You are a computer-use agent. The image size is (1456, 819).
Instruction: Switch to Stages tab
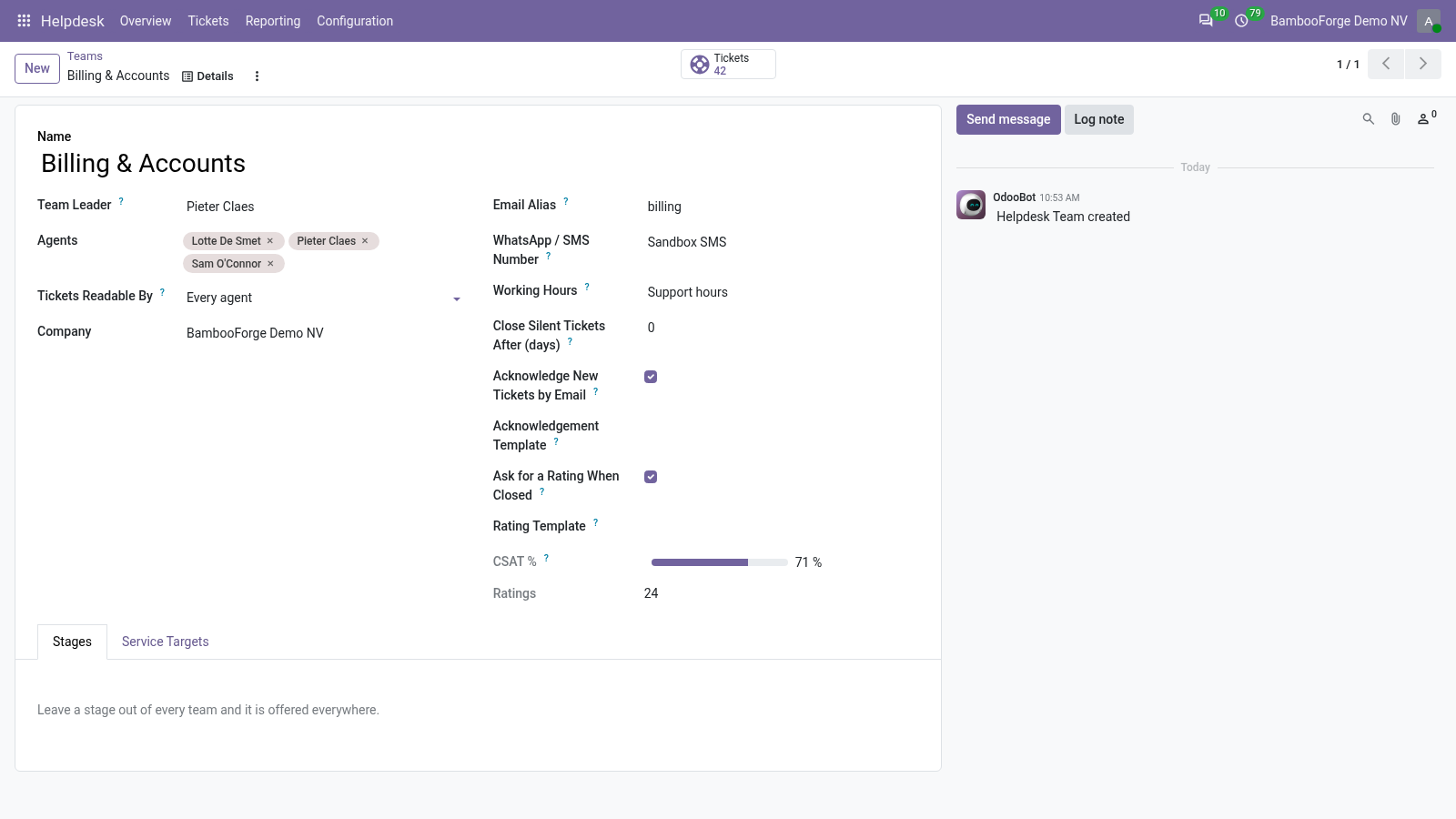[72, 642]
